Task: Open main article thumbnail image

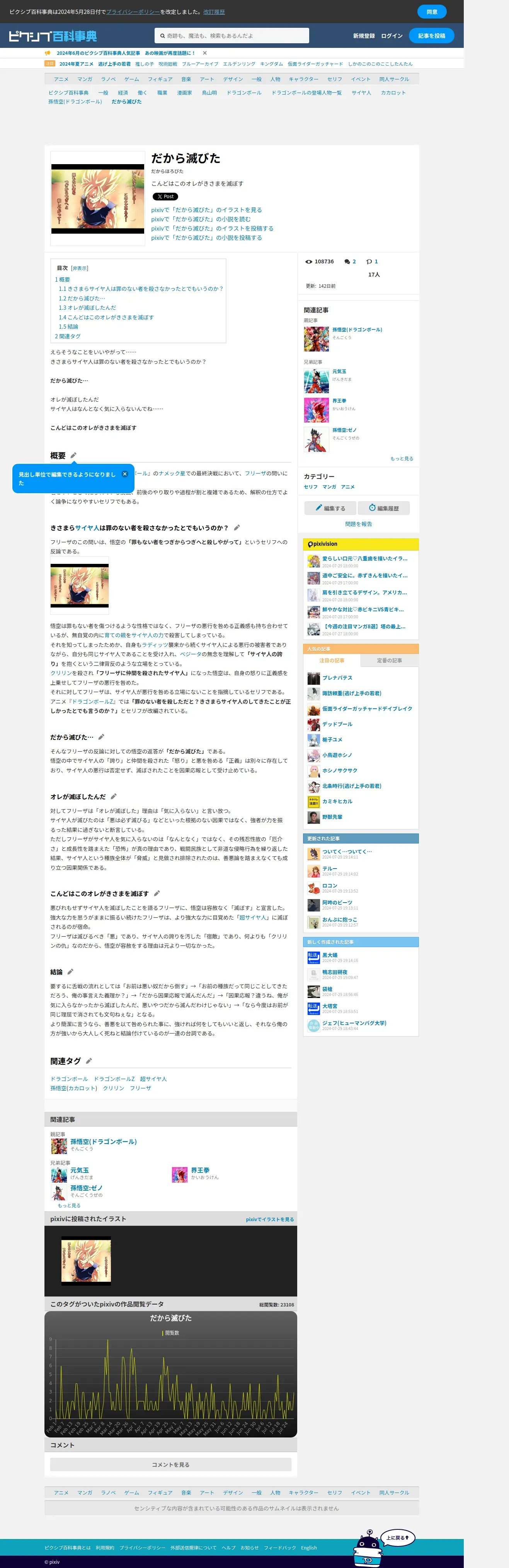Action: pos(97,199)
